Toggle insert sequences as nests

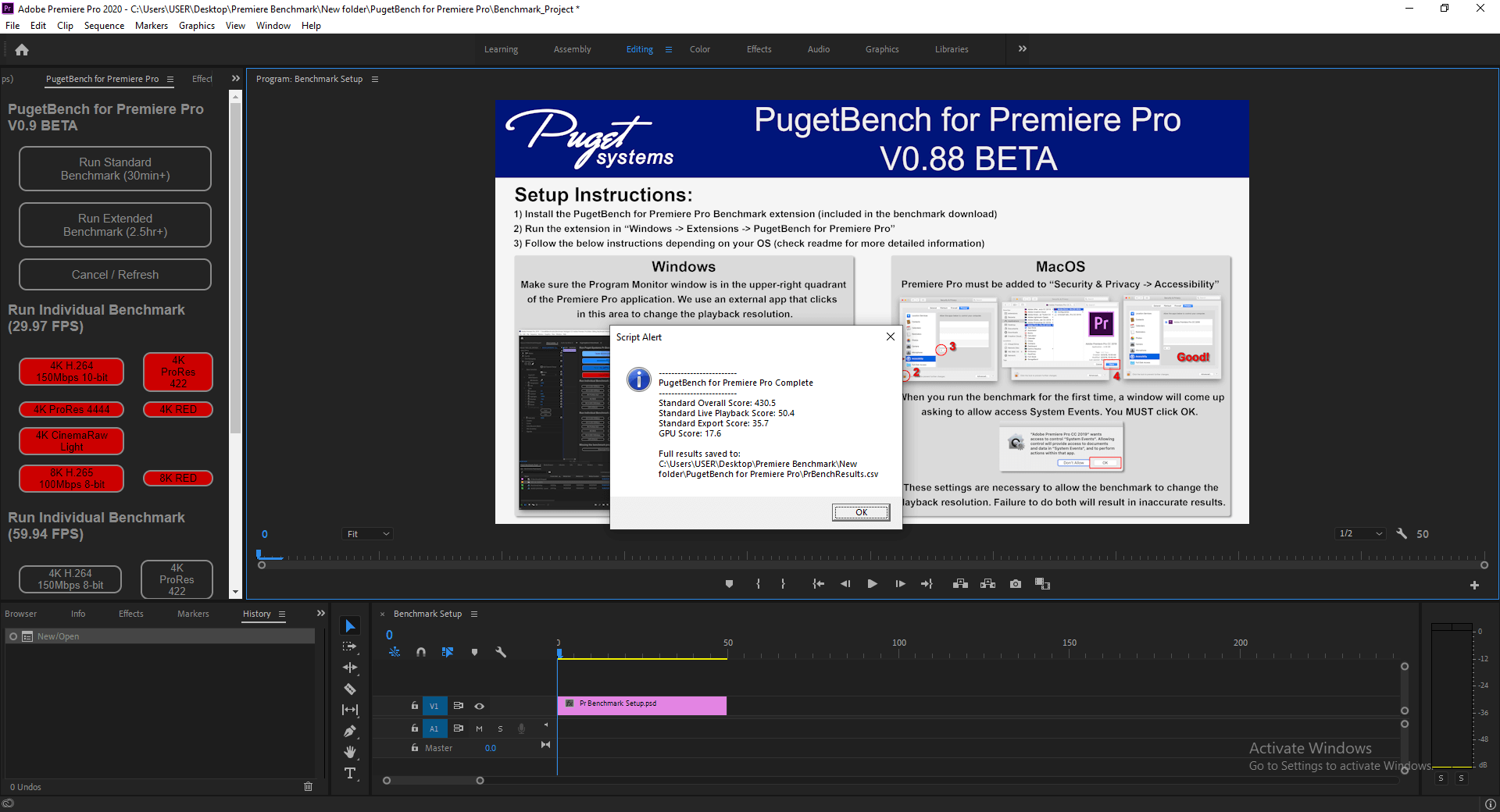click(395, 652)
